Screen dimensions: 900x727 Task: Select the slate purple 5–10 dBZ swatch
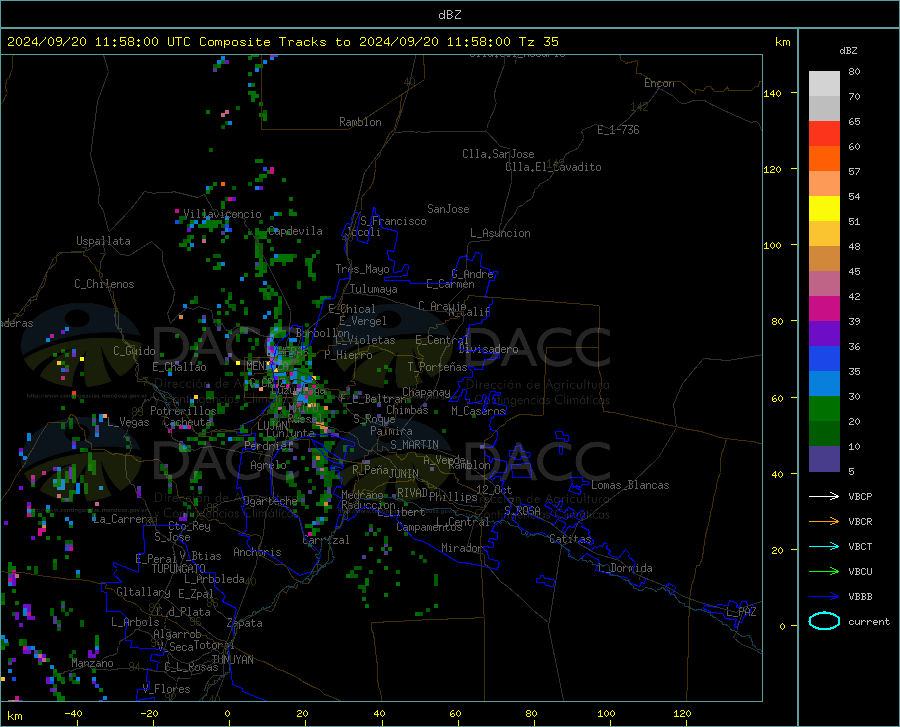point(824,459)
